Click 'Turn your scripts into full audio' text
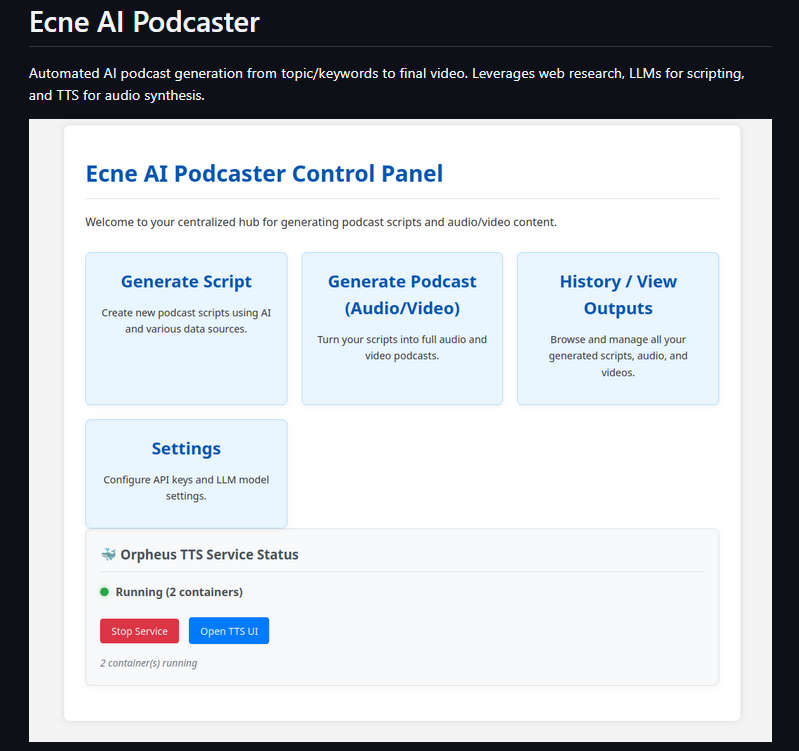 tap(402, 347)
